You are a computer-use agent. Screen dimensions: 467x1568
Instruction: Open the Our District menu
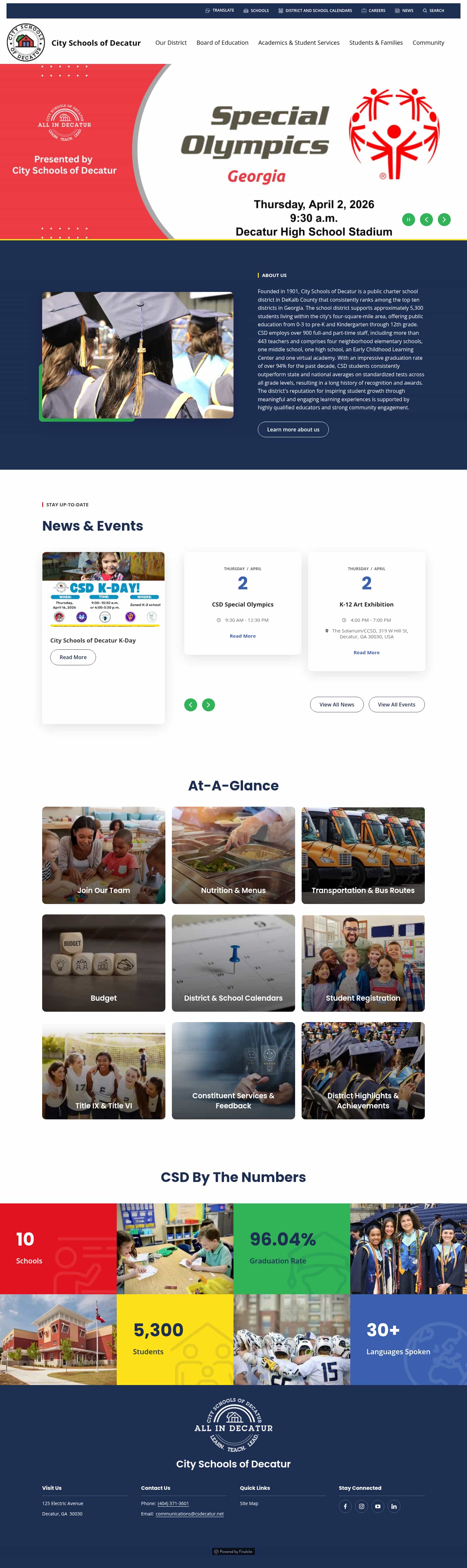click(171, 42)
